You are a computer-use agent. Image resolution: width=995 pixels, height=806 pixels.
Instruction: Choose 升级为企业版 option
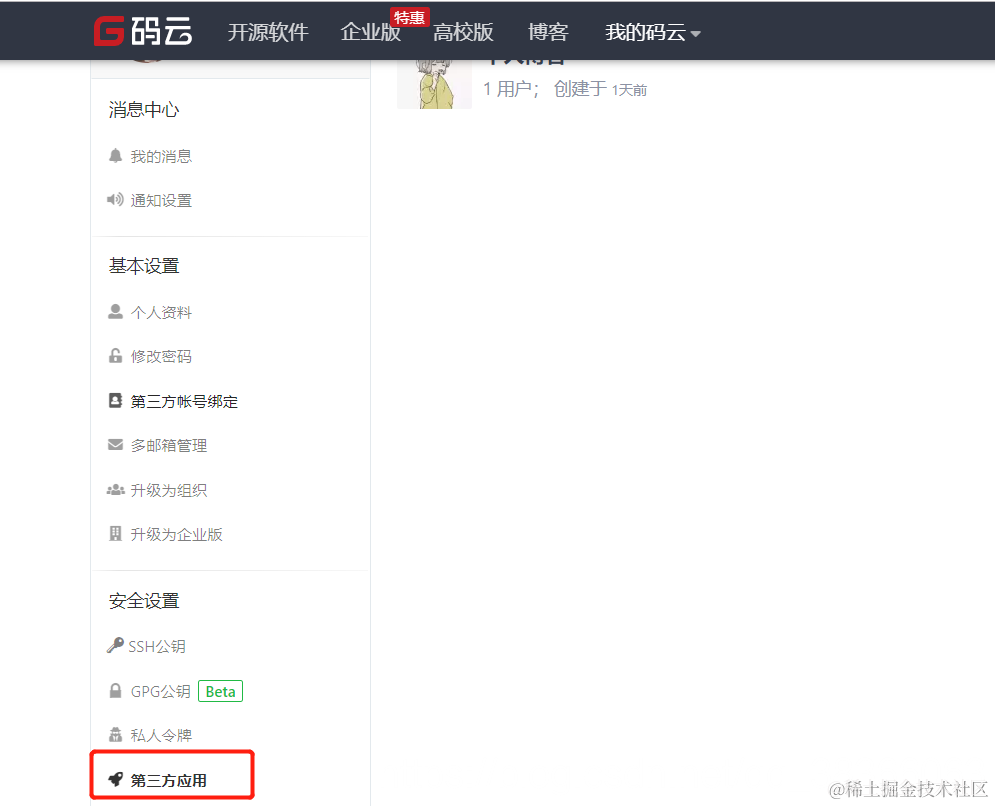(176, 535)
